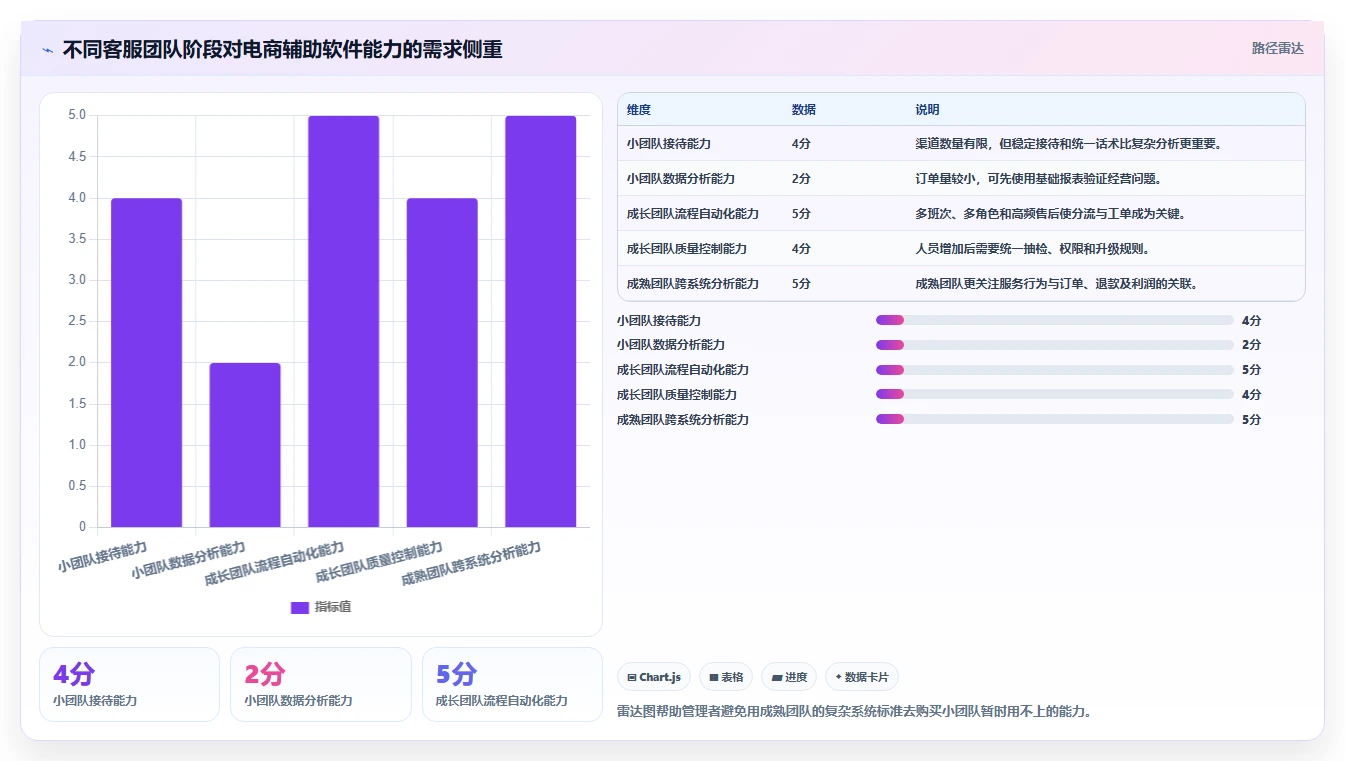Image resolution: width=1345 pixels, height=761 pixels.
Task: Click the progress bar for 成熟团队跨系统分析能力
Action: pos(1055,420)
